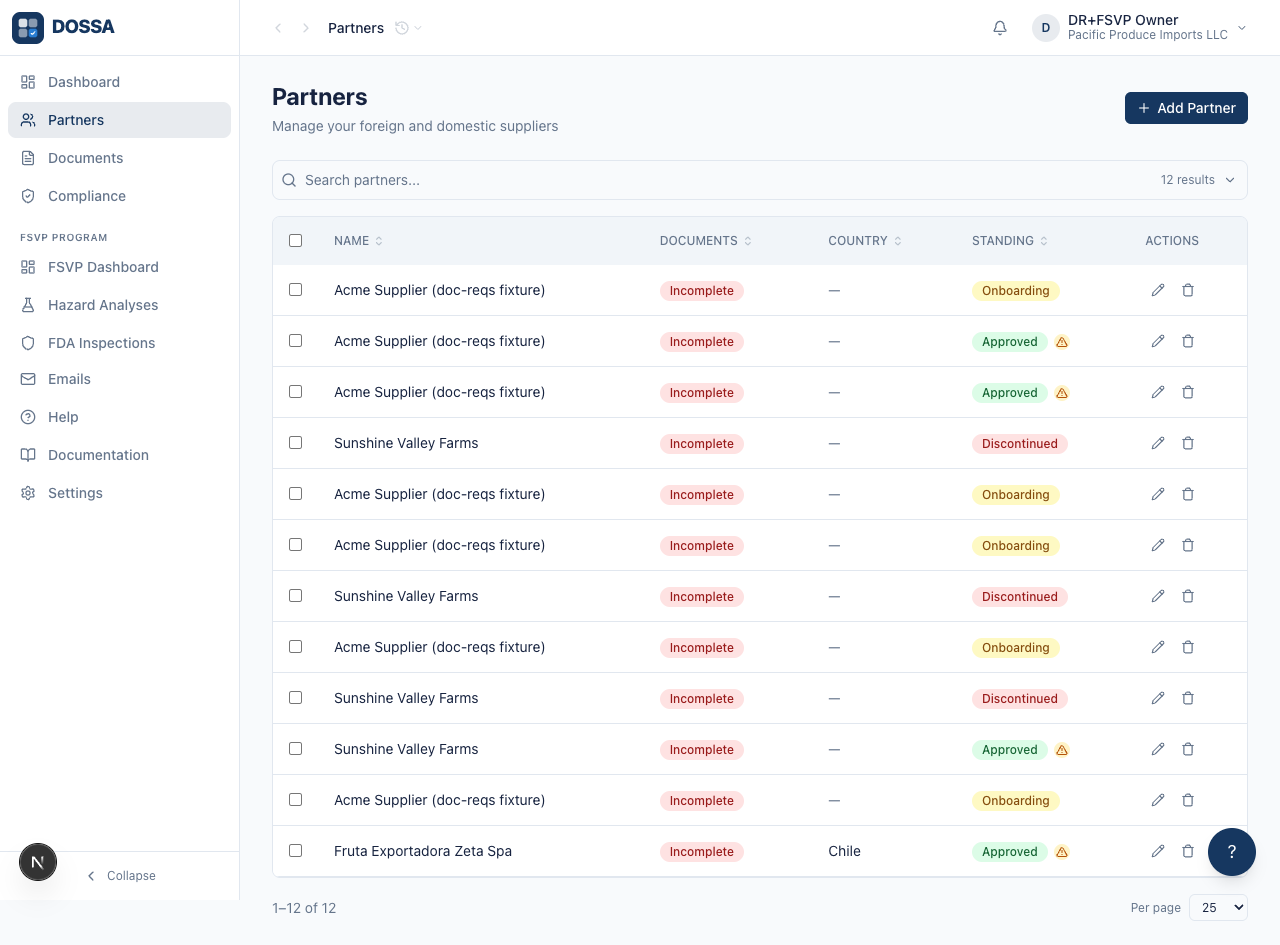Click the ACTIONS column header
Image resolution: width=1280 pixels, height=945 pixels.
coord(1172,241)
